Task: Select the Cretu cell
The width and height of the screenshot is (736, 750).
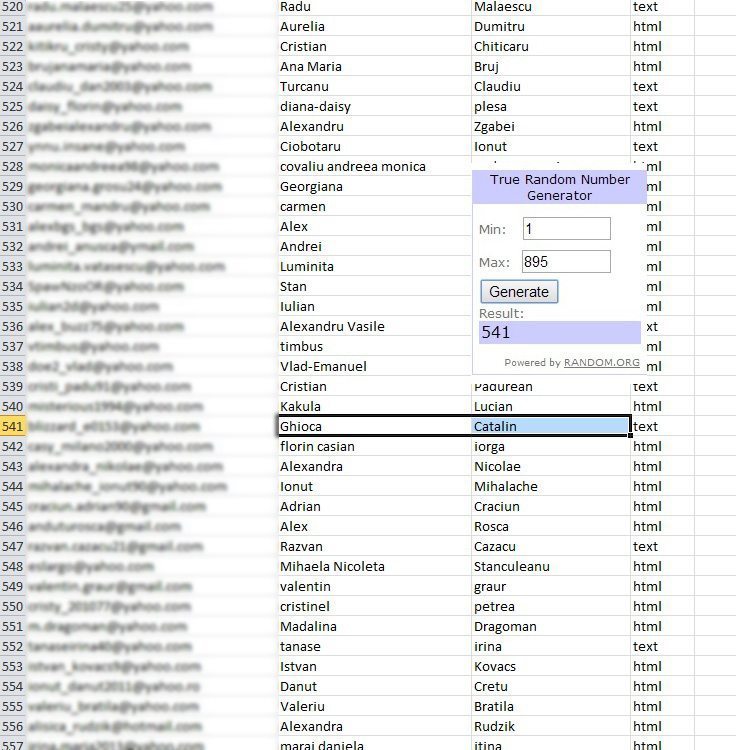Action: (550, 686)
